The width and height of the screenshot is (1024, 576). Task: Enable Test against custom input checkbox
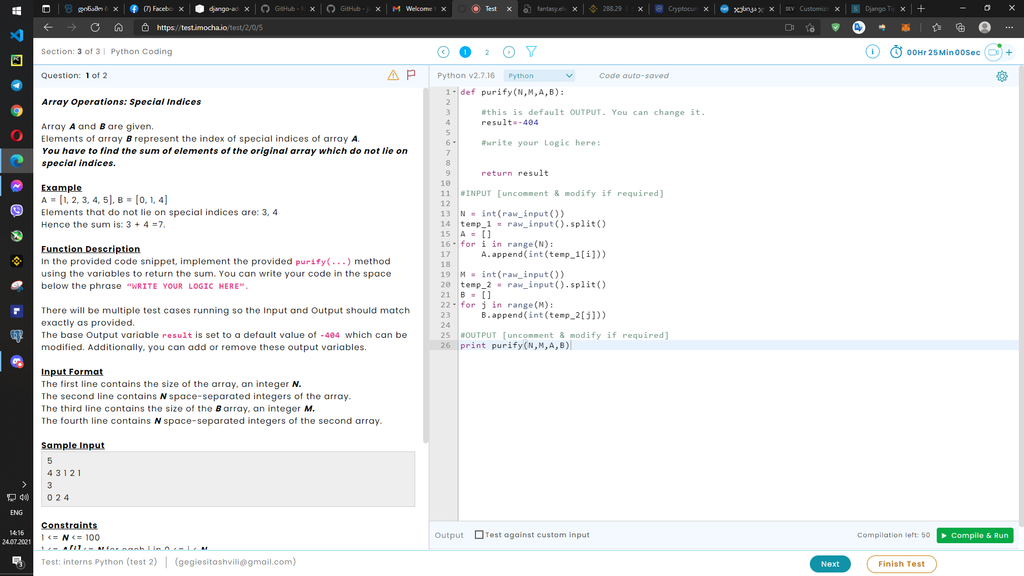(480, 535)
